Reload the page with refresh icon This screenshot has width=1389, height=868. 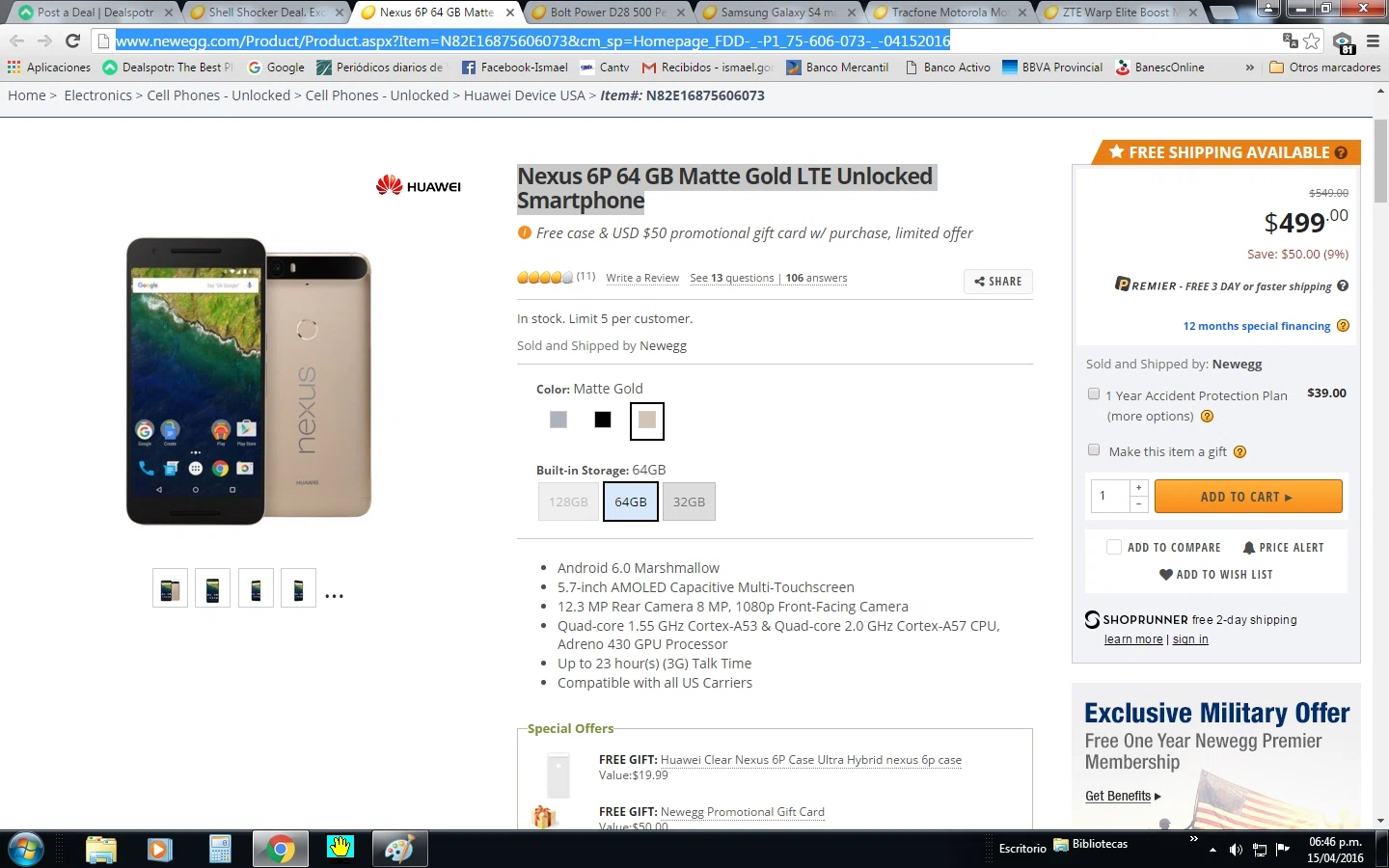coord(72,41)
